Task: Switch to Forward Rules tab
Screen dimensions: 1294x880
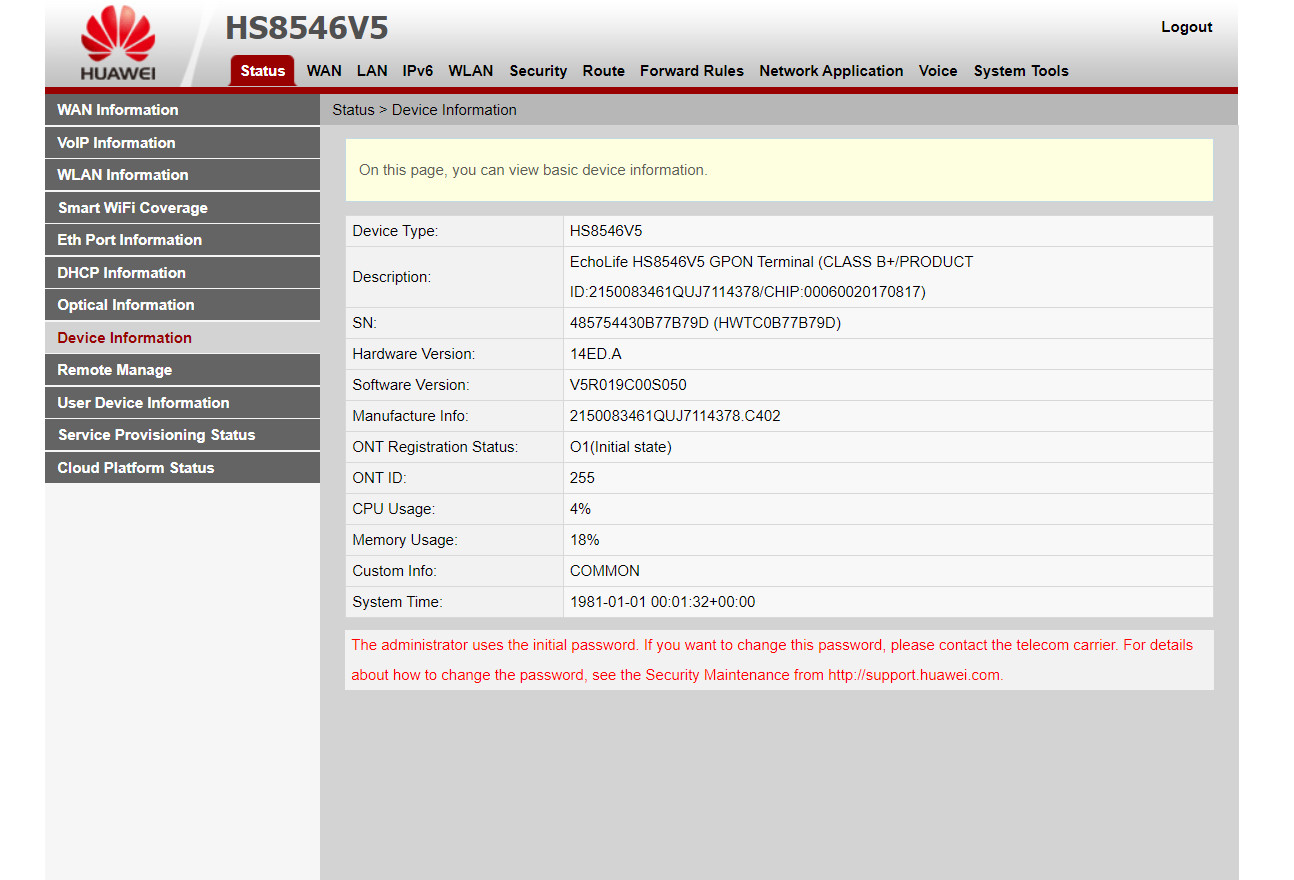Action: click(691, 71)
